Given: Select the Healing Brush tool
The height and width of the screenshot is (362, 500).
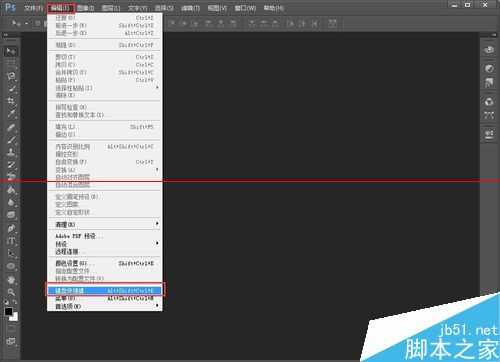Looking at the screenshot, I should pos(11,128).
